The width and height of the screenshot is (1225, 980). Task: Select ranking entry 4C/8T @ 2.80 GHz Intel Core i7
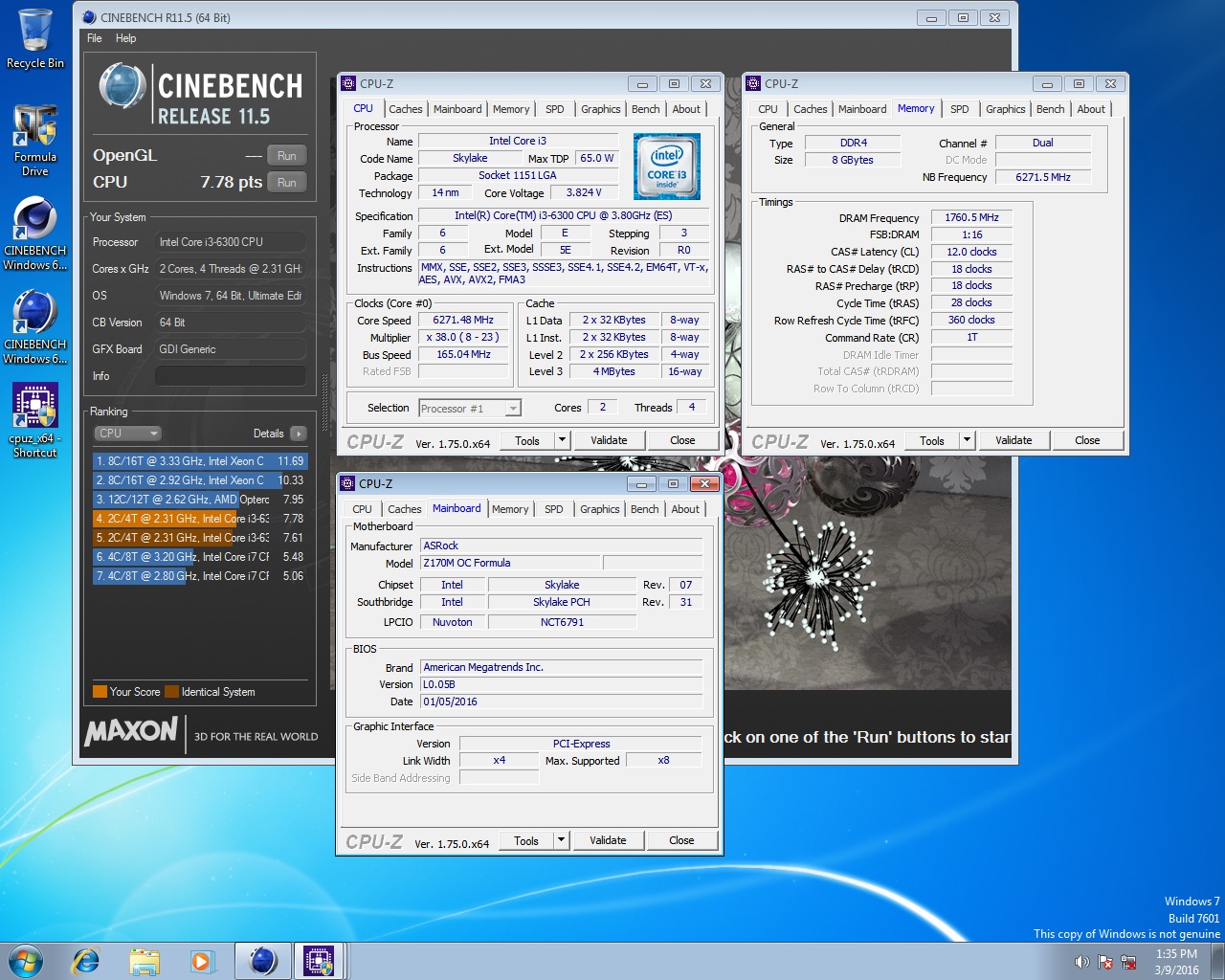pyautogui.click(x=199, y=576)
